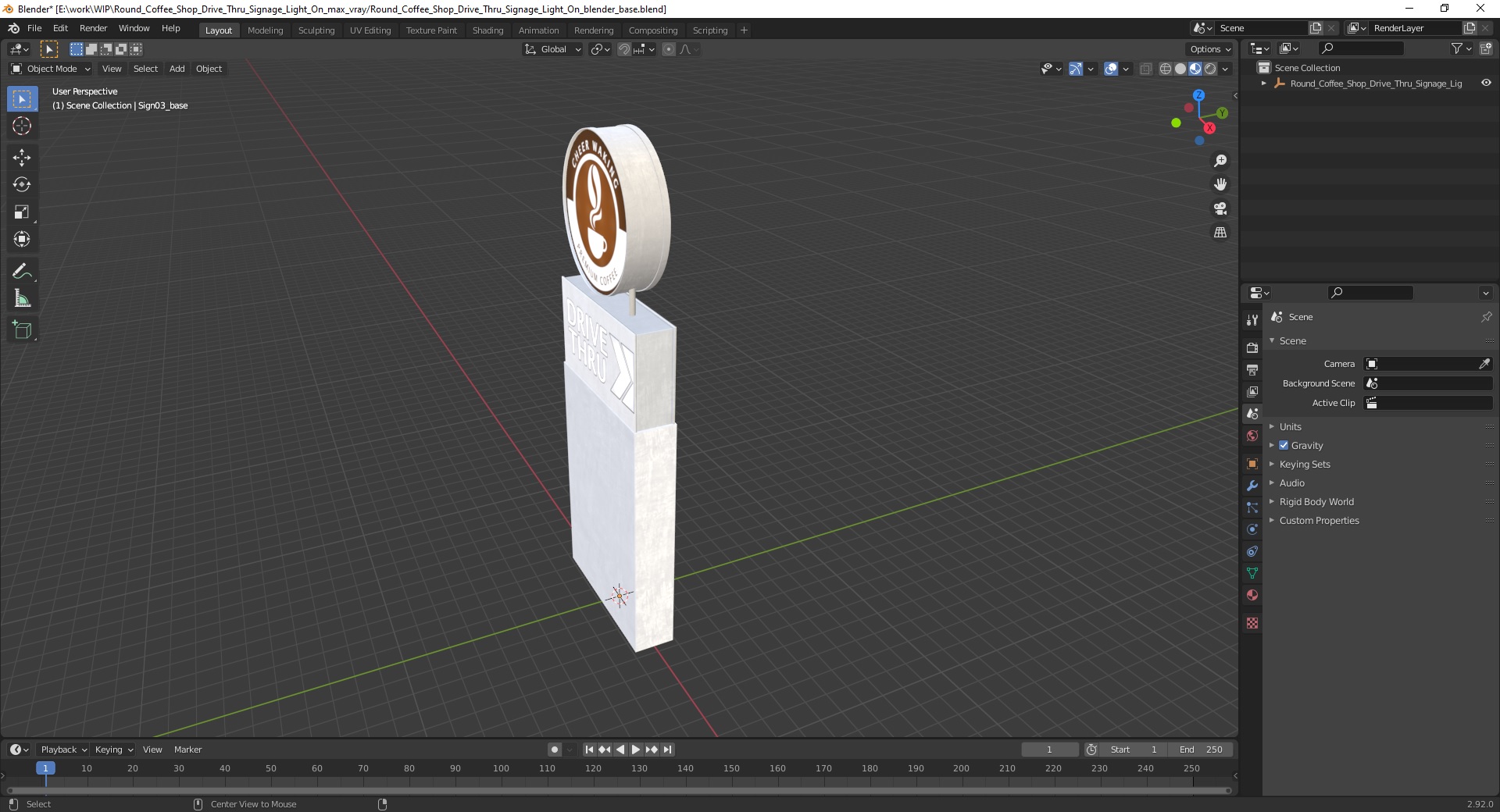Toggle viewport overlays button
Screen dimensions: 1500x812
[1111, 69]
